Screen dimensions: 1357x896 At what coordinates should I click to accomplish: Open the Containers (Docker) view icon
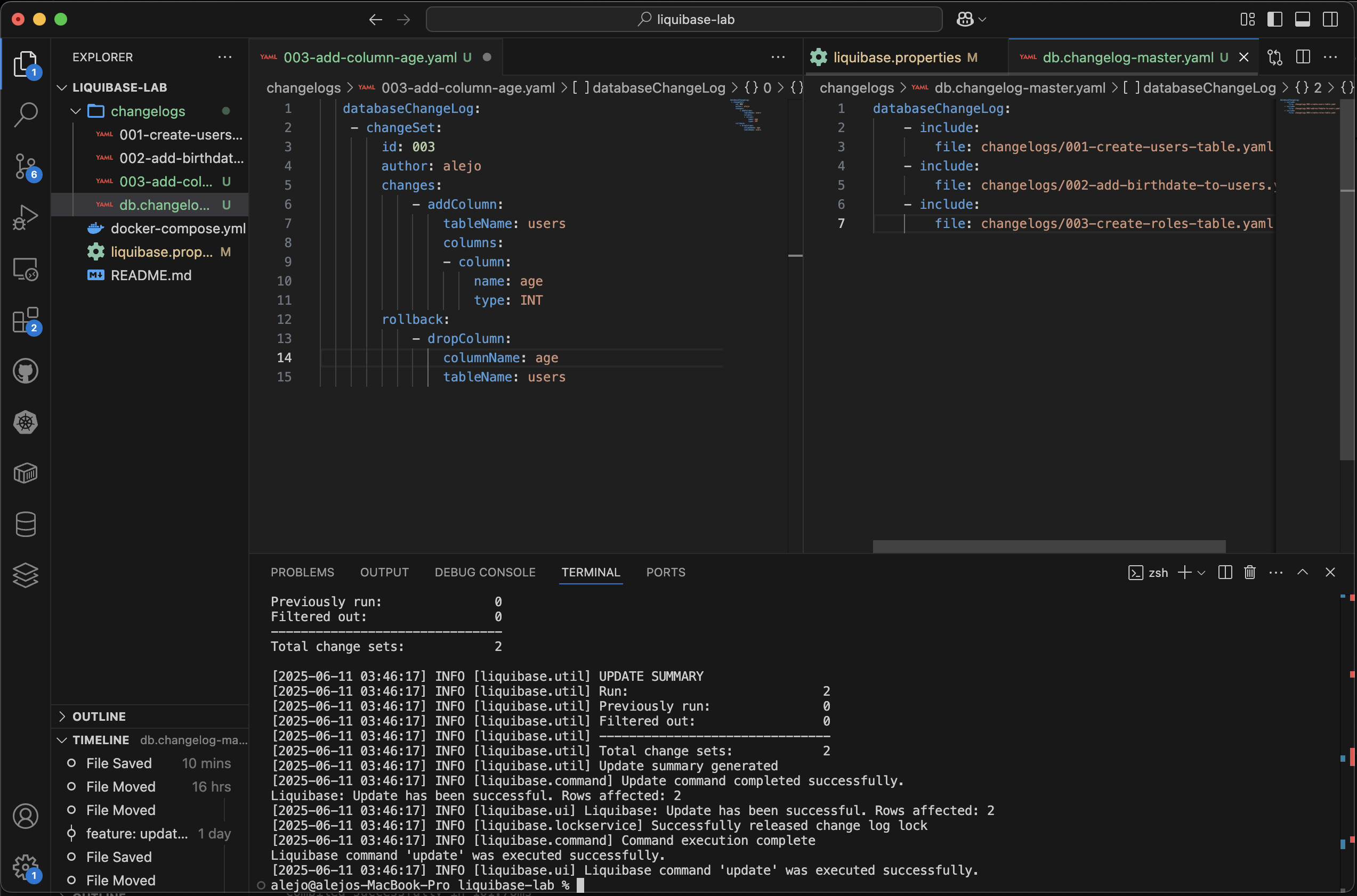(26, 473)
